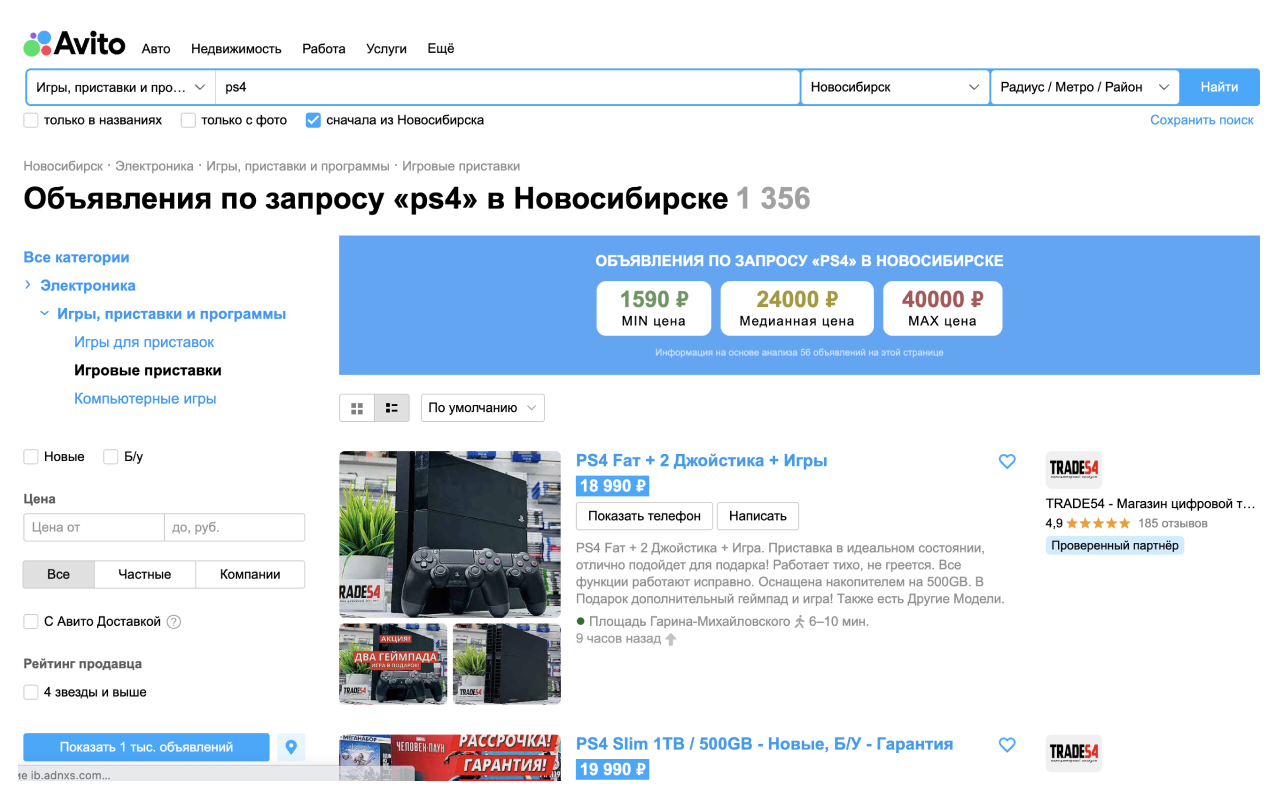This screenshot has height=800, width=1280.
Task: Click the '19 990 ₽' price tag
Action: pyautogui.click(x=613, y=769)
